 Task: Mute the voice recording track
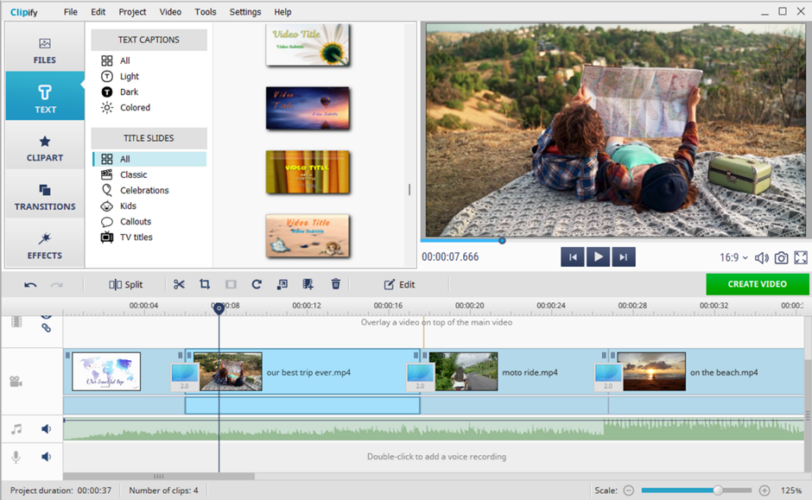point(46,457)
